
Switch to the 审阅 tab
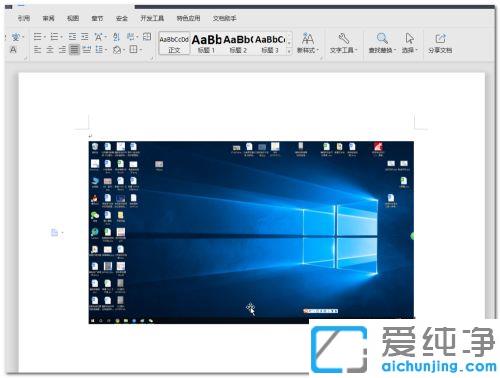48,19
